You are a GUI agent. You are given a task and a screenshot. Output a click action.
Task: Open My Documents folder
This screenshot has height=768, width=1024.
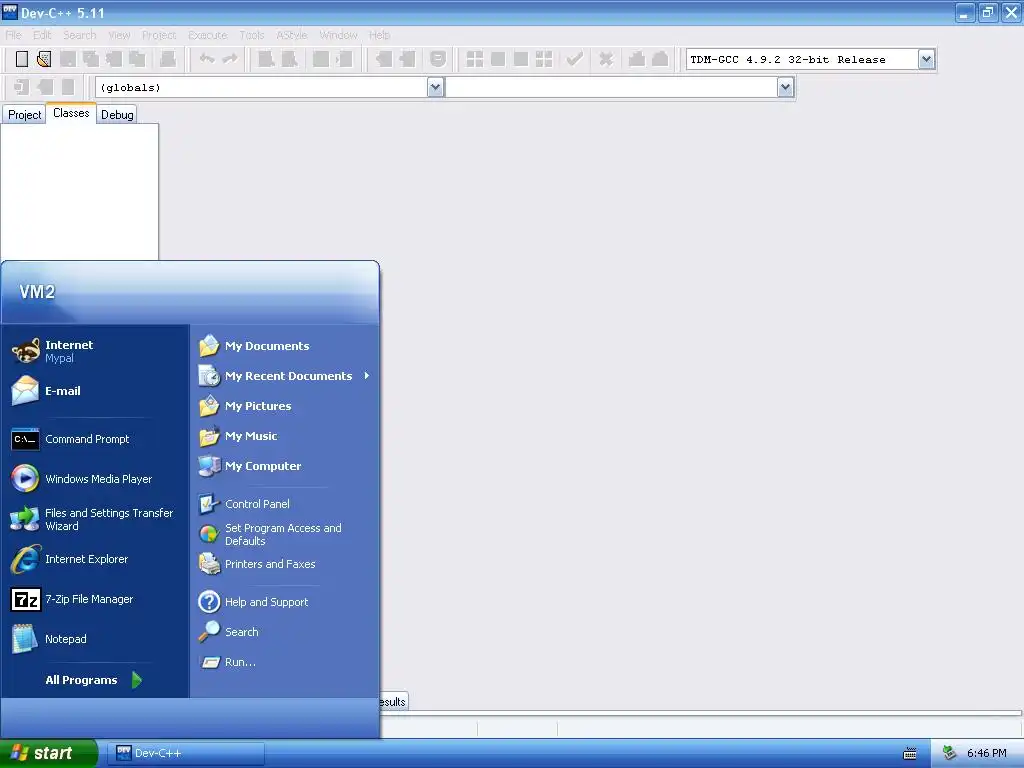point(285,346)
